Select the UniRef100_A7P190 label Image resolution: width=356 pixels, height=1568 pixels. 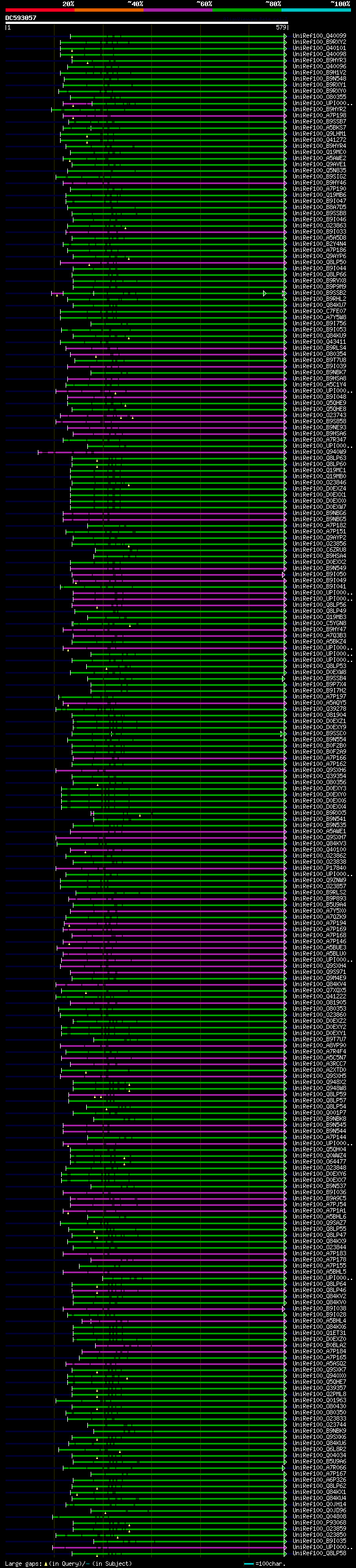[319, 189]
